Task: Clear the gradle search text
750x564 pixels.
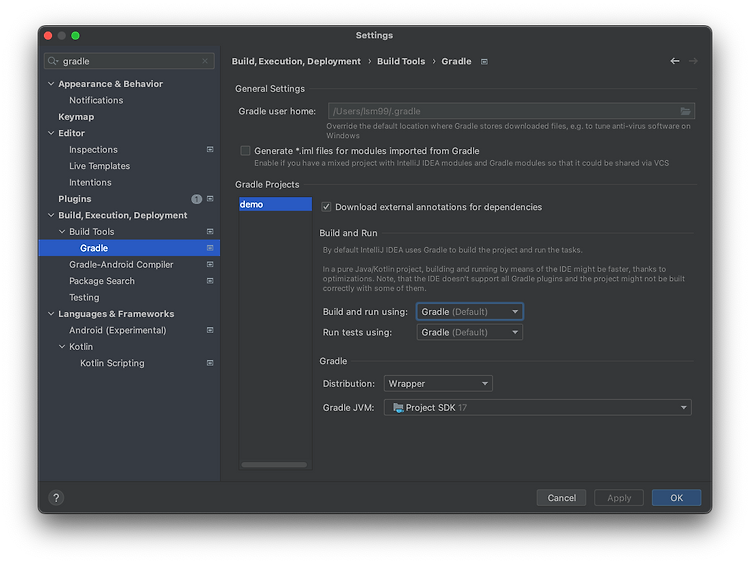Action: pos(205,61)
